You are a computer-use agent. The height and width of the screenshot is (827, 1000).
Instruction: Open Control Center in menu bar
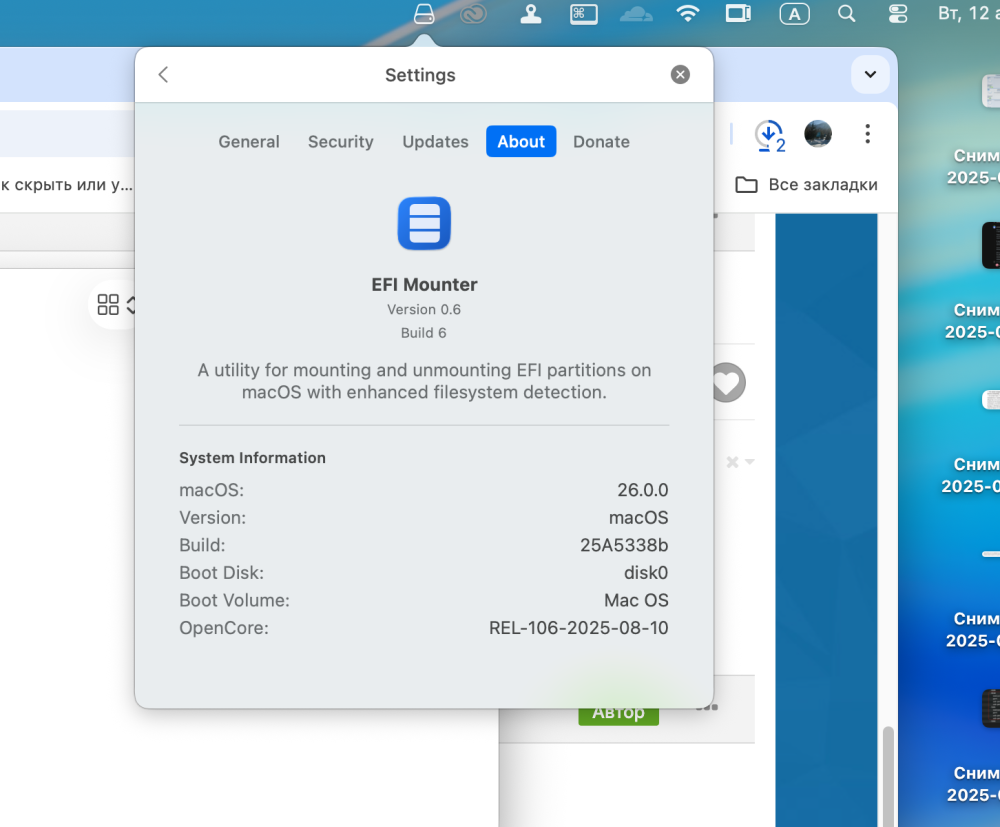pyautogui.click(x=898, y=13)
